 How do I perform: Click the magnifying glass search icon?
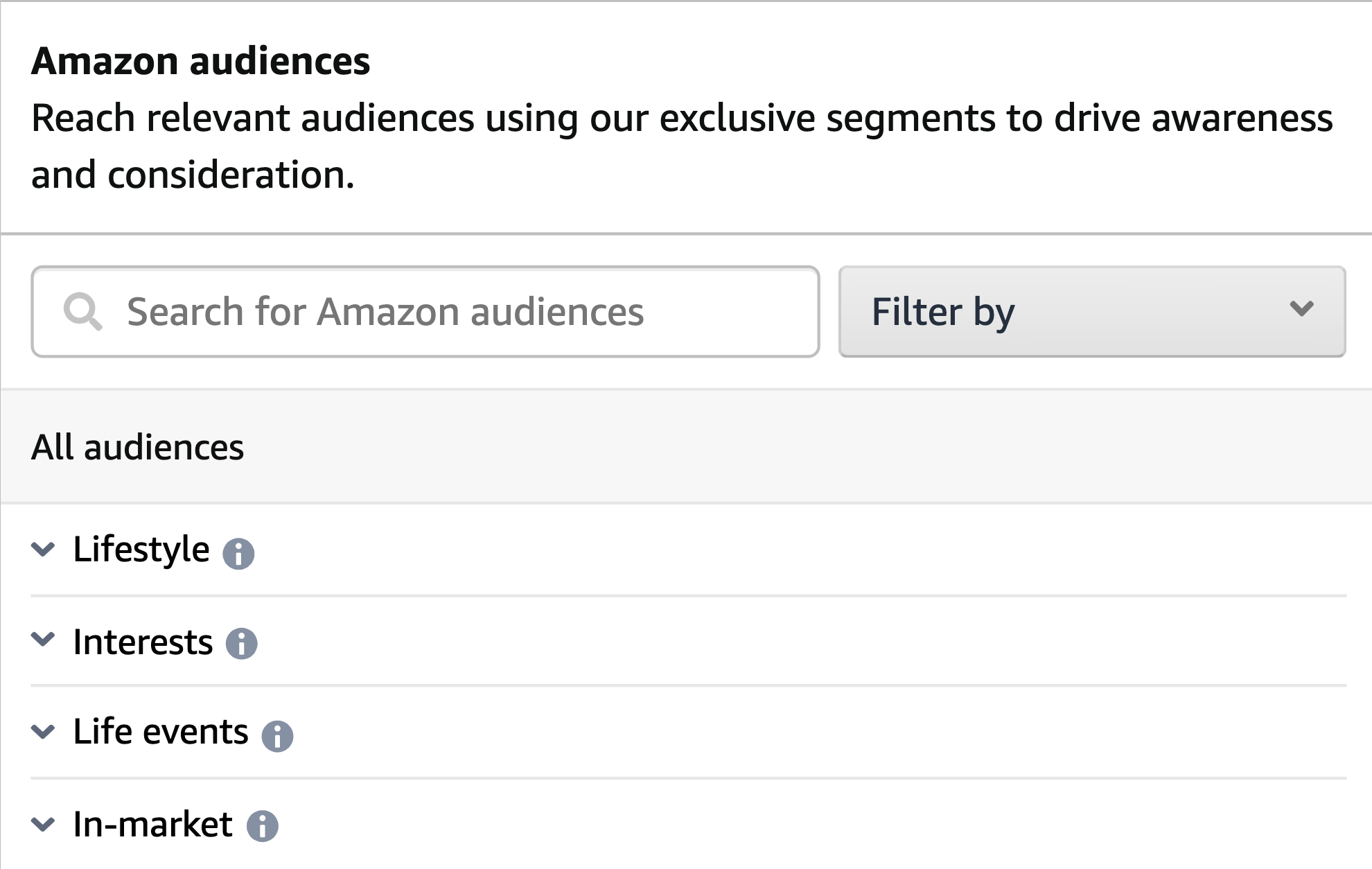click(82, 312)
